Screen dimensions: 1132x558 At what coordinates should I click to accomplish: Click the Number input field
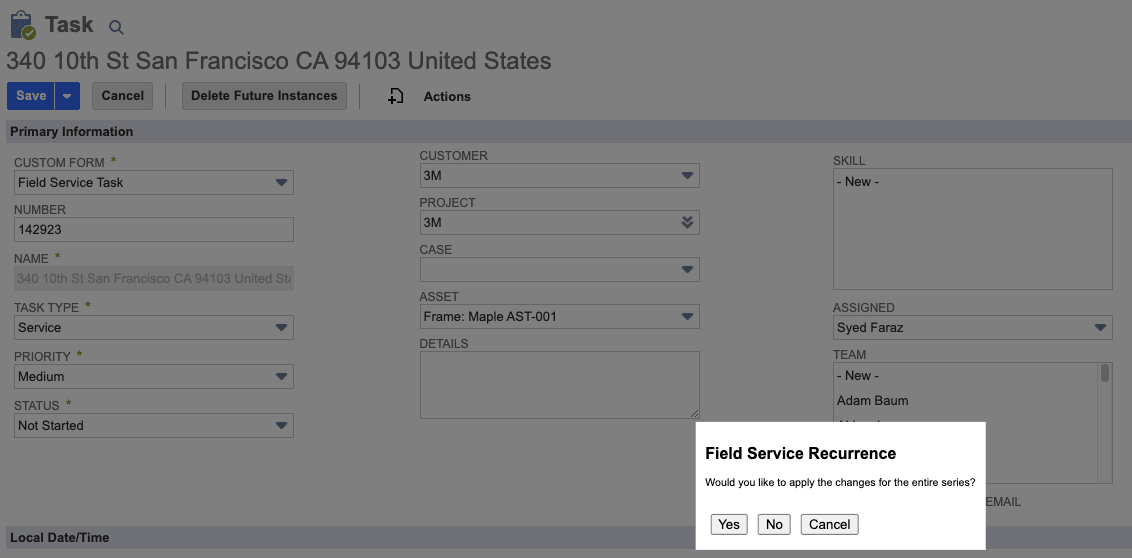[154, 230]
